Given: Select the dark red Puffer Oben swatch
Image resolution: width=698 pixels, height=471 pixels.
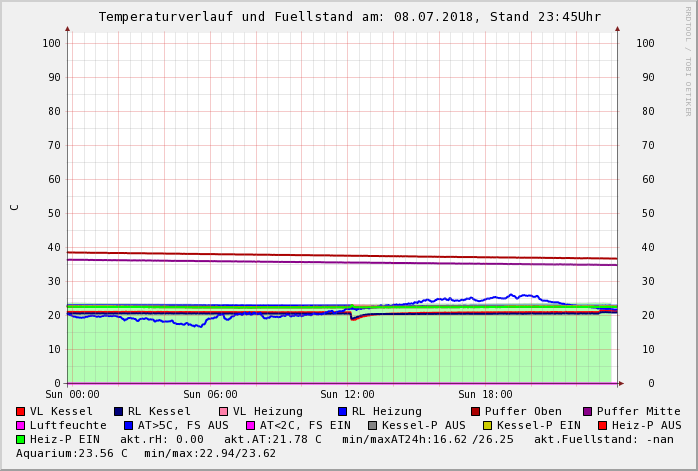Looking at the screenshot, I should click(x=476, y=411).
